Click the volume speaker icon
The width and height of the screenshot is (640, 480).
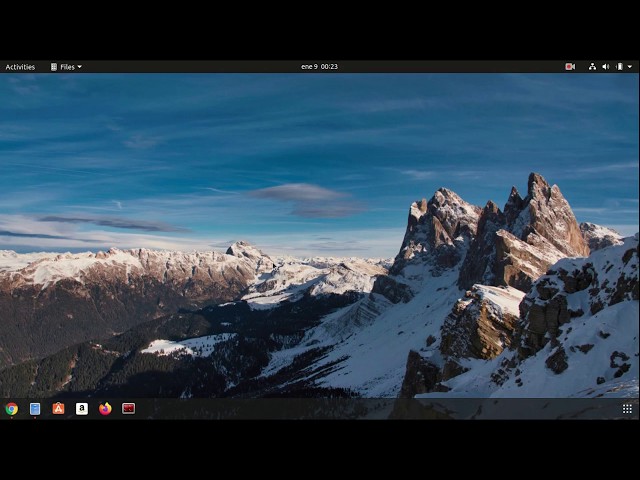pyautogui.click(x=606, y=67)
